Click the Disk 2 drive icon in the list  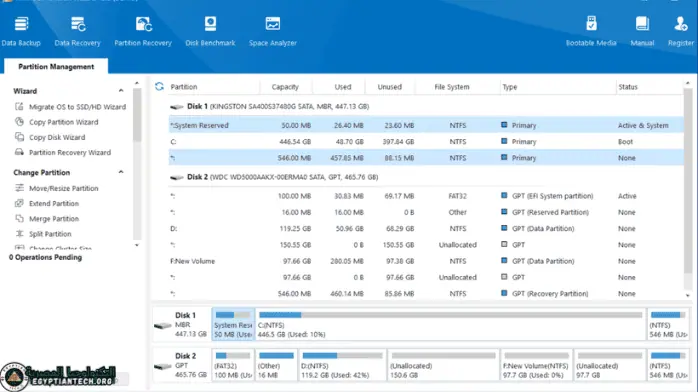(177, 177)
